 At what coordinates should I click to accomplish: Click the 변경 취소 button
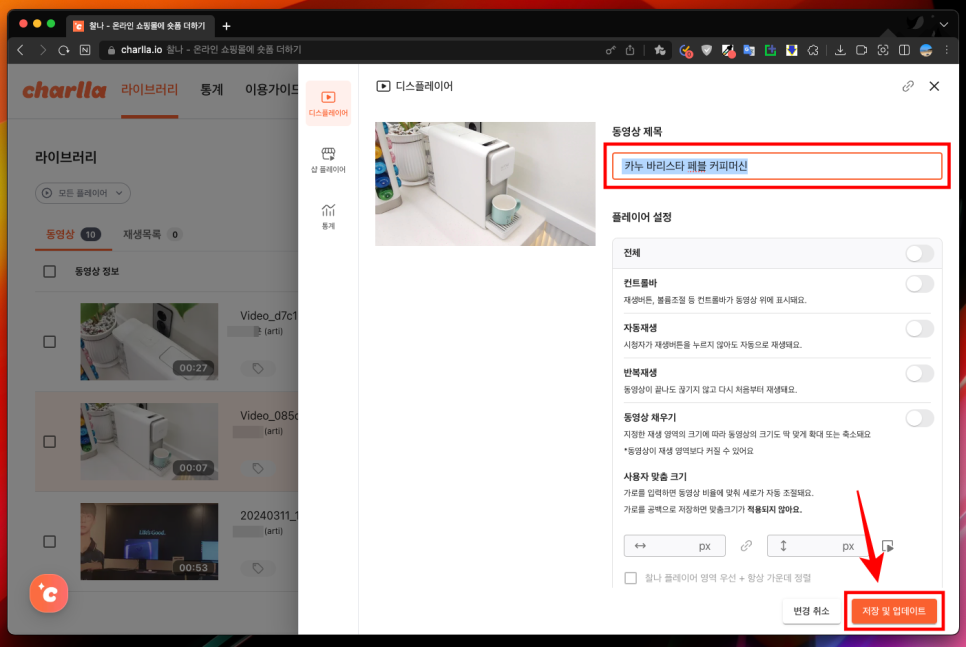pyautogui.click(x=811, y=611)
